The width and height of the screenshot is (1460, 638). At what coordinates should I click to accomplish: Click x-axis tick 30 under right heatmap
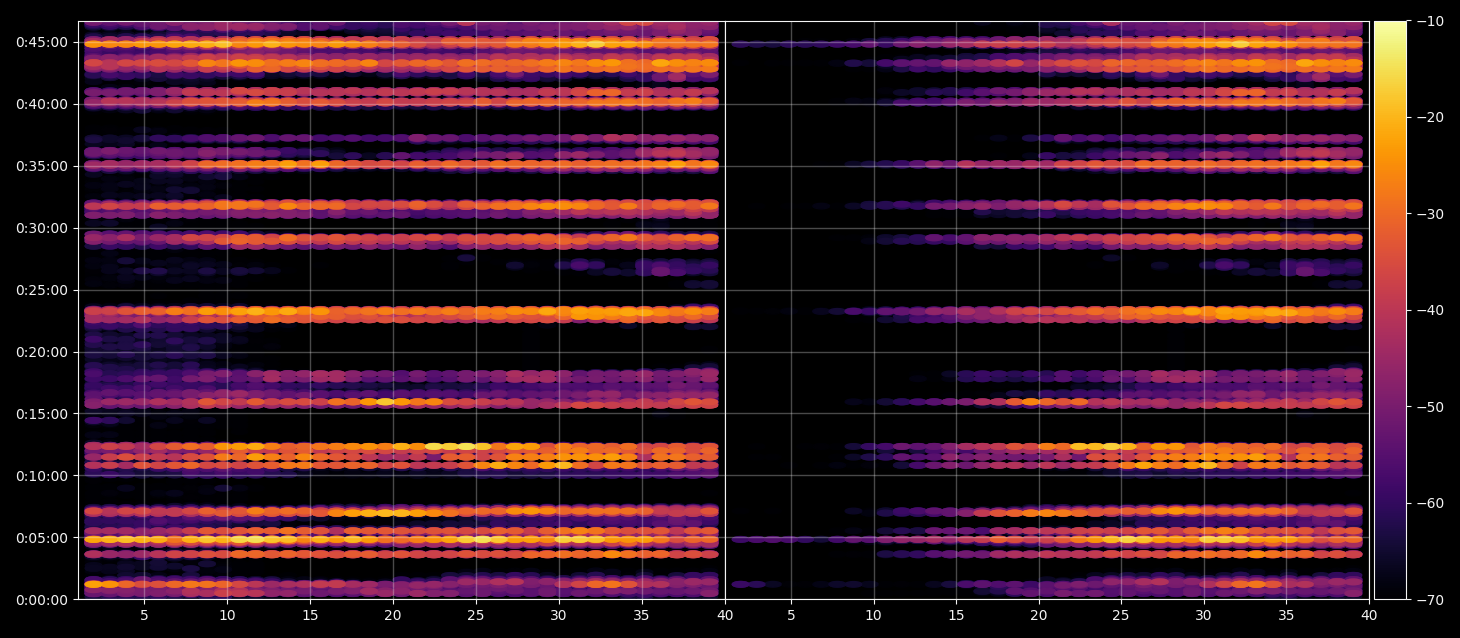pos(1204,615)
